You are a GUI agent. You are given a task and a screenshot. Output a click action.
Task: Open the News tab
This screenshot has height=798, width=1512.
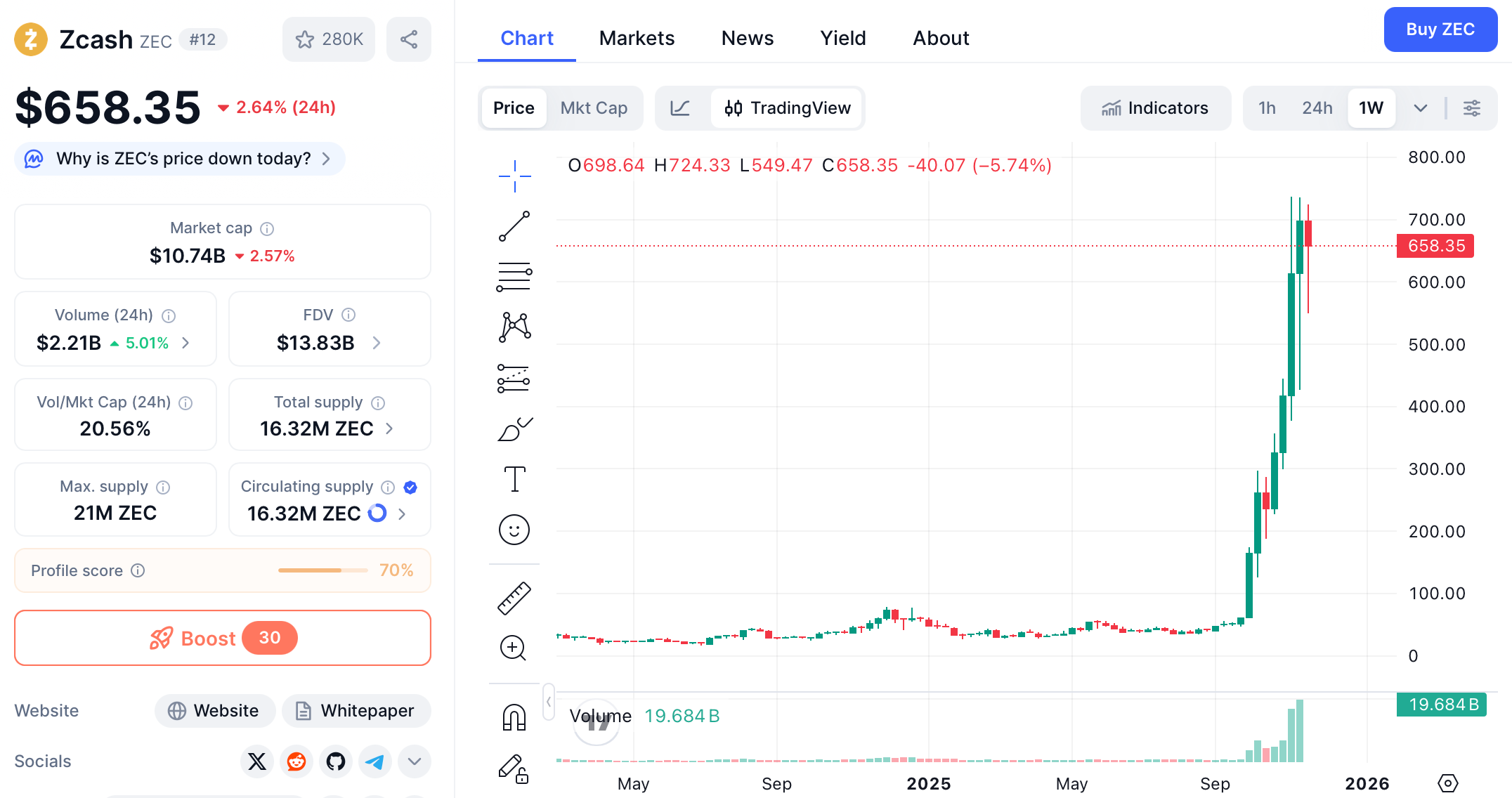tap(747, 38)
